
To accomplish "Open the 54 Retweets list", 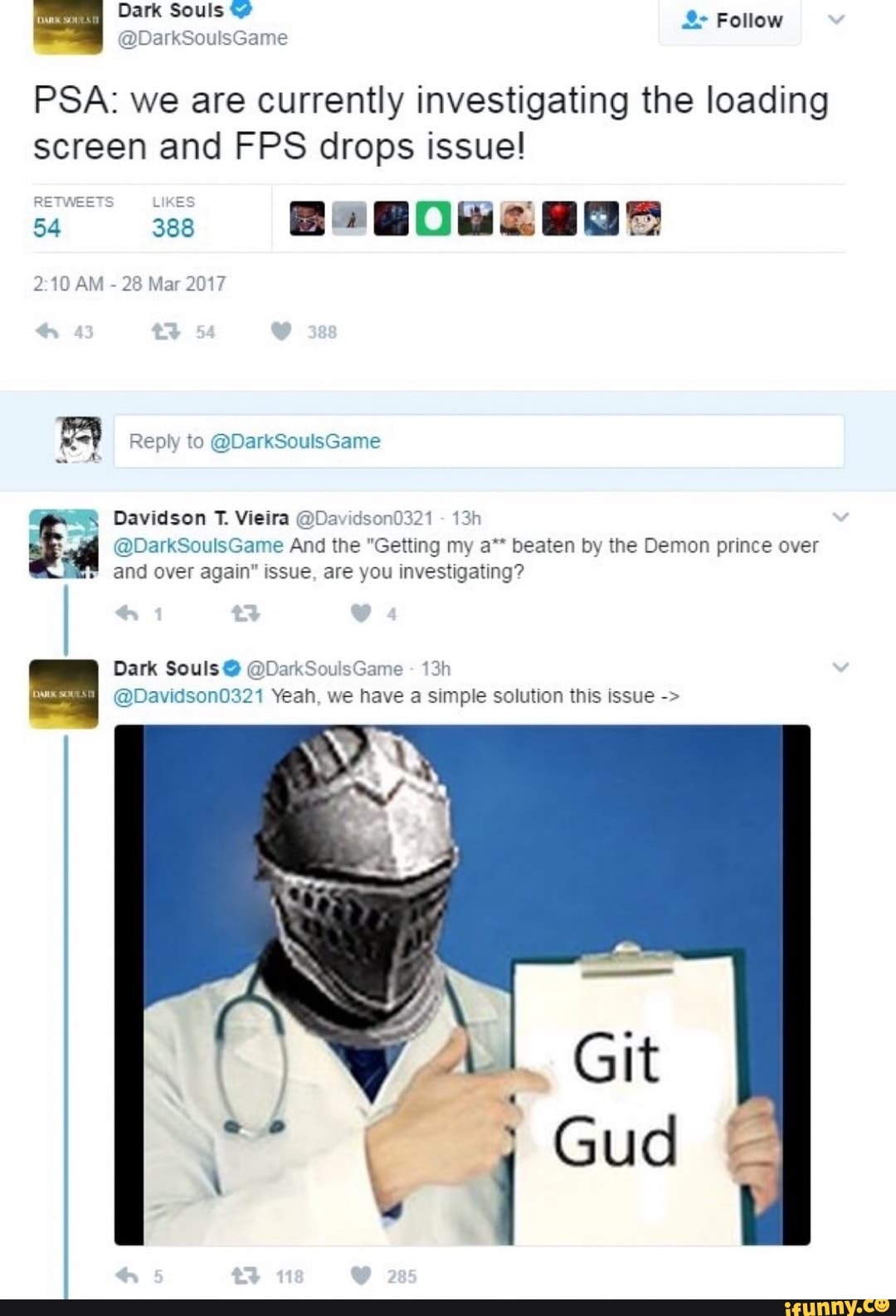I will tap(73, 217).
